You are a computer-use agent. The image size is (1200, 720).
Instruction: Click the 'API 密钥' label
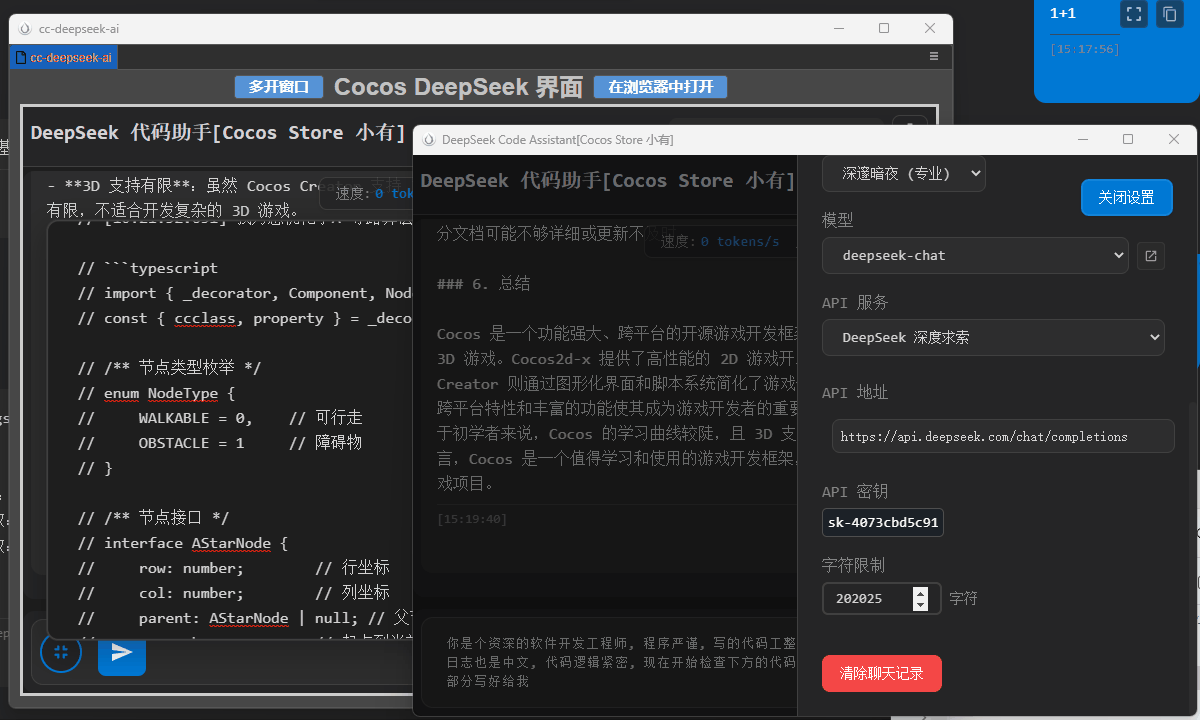855,492
